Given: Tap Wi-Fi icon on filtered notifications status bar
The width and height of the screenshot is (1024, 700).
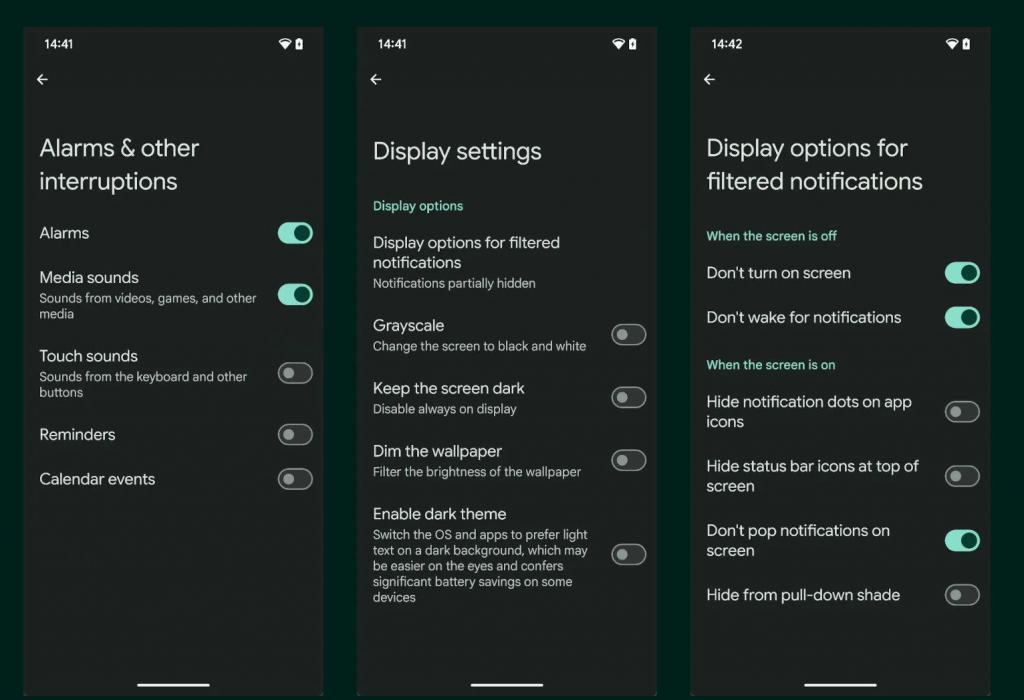Looking at the screenshot, I should tap(952, 44).
